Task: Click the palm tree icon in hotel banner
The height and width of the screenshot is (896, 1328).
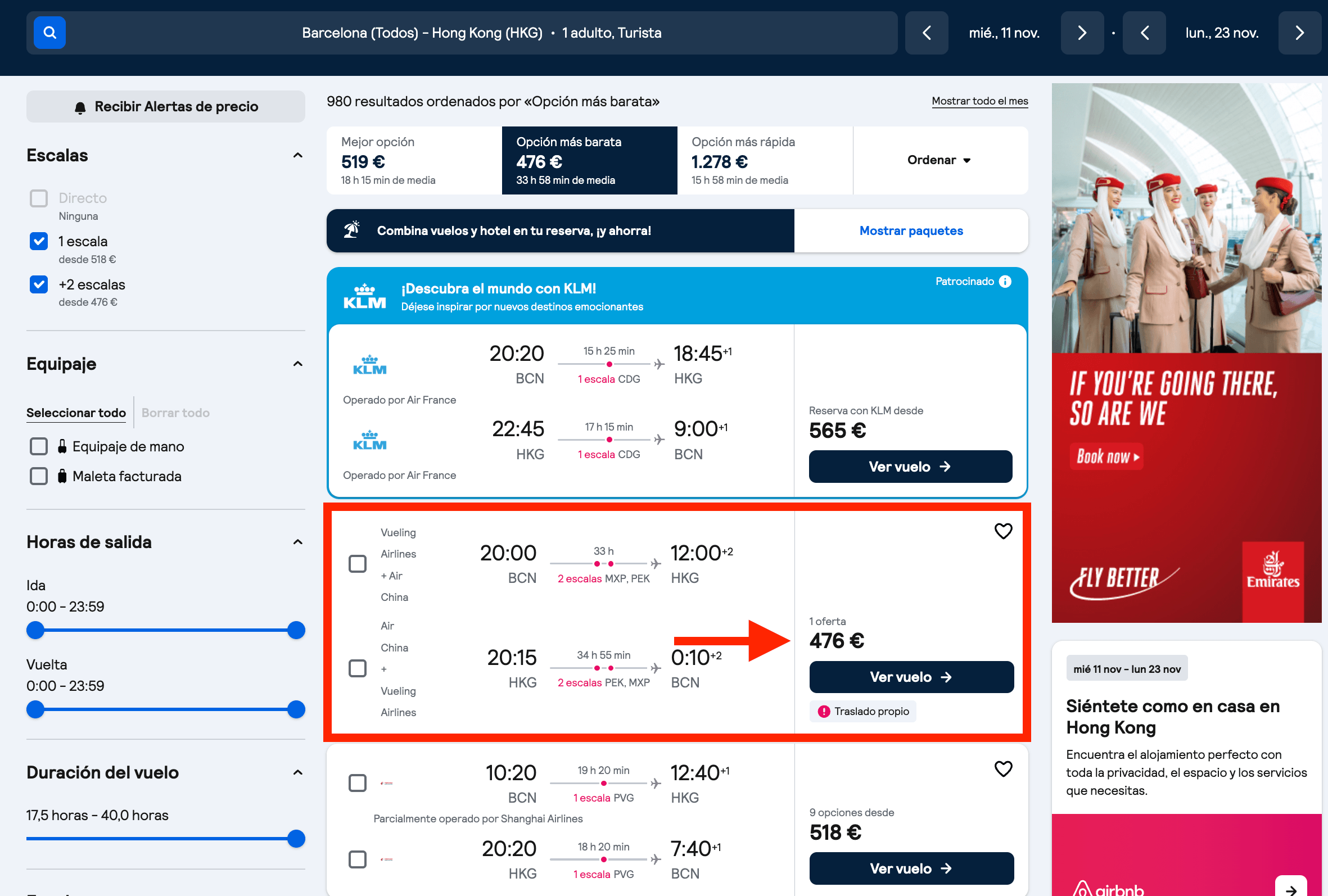Action: click(x=351, y=230)
